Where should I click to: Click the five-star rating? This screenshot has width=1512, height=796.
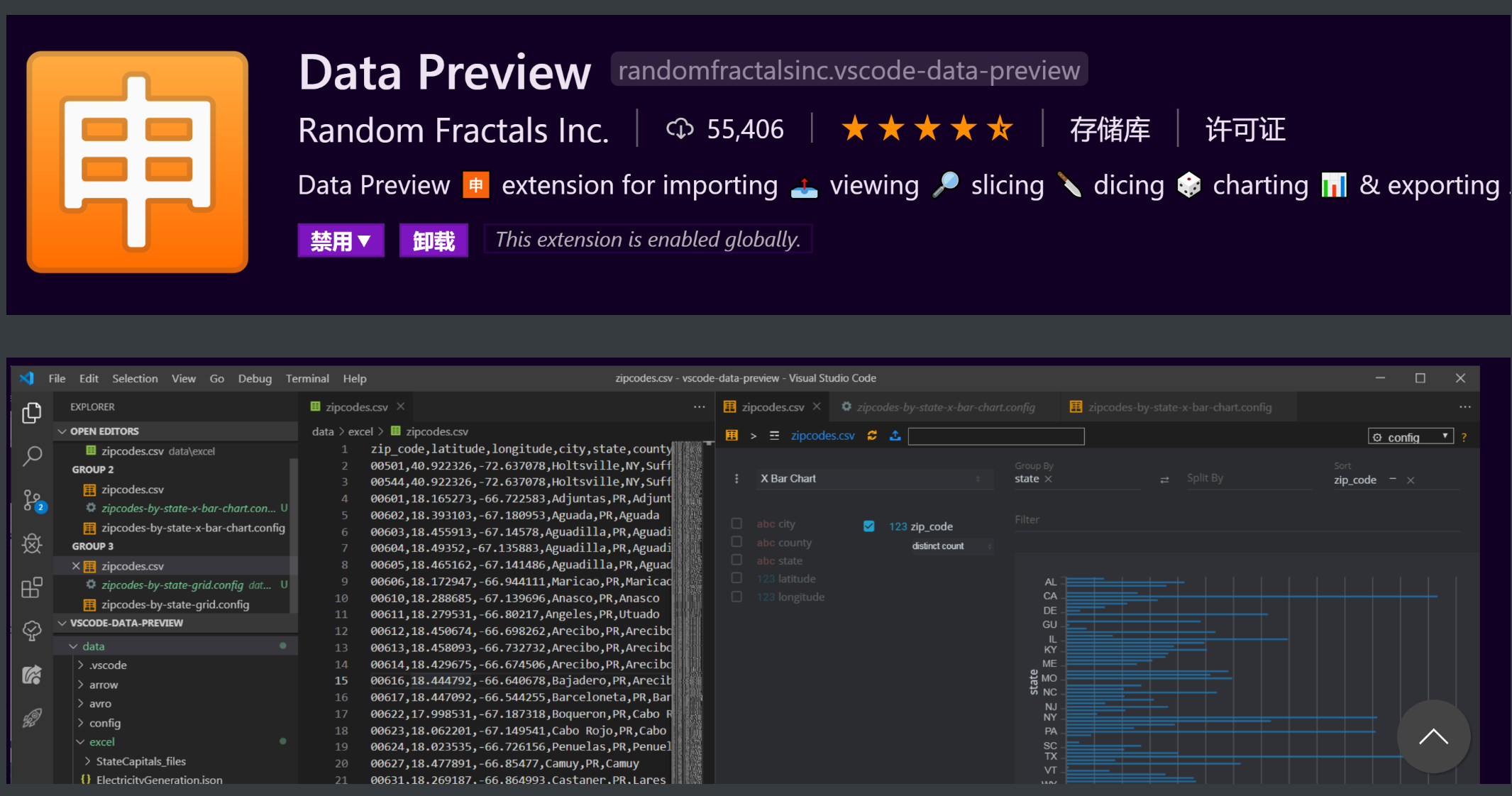[x=927, y=129]
